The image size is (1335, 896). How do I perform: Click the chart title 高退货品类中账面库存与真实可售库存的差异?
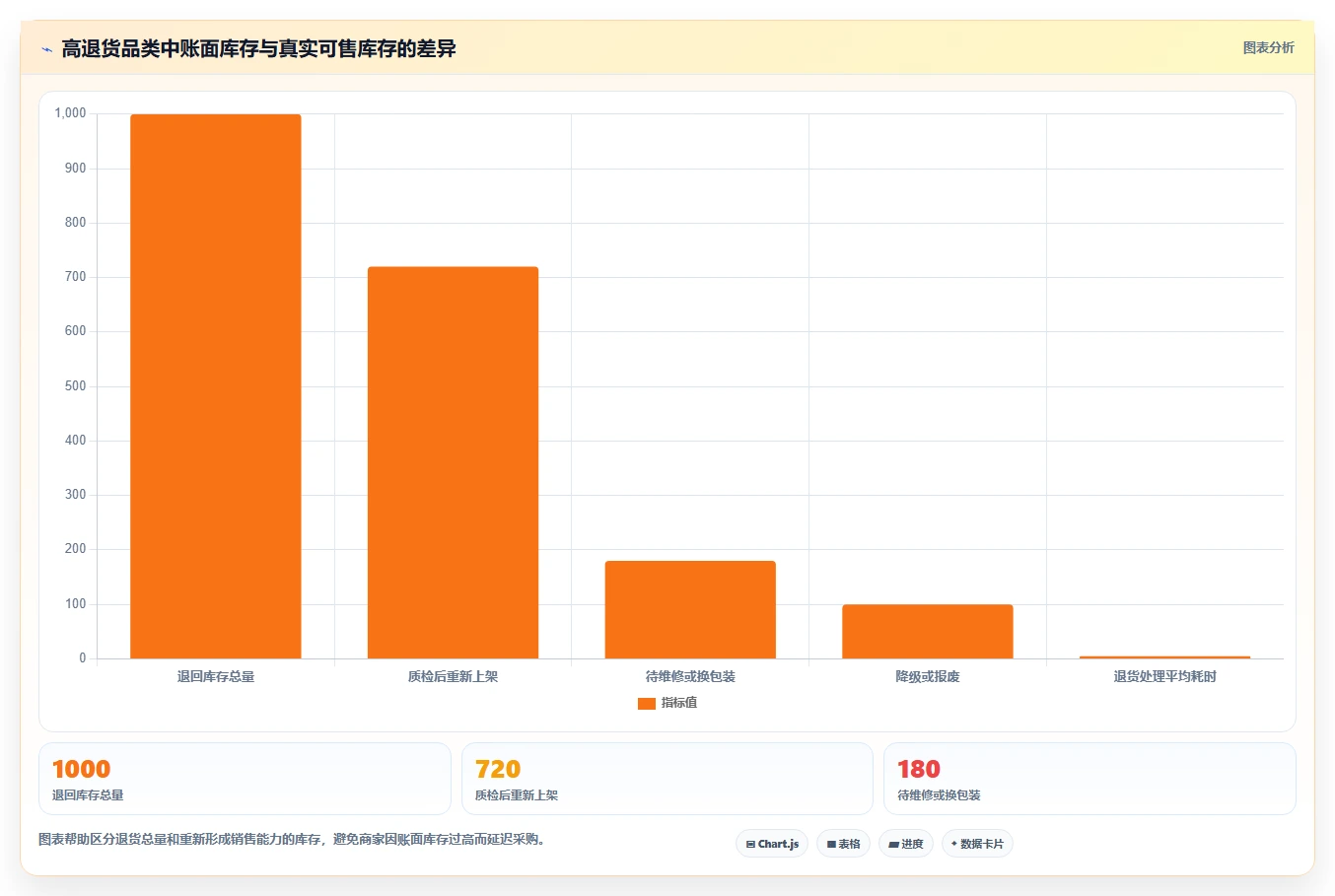point(258,48)
